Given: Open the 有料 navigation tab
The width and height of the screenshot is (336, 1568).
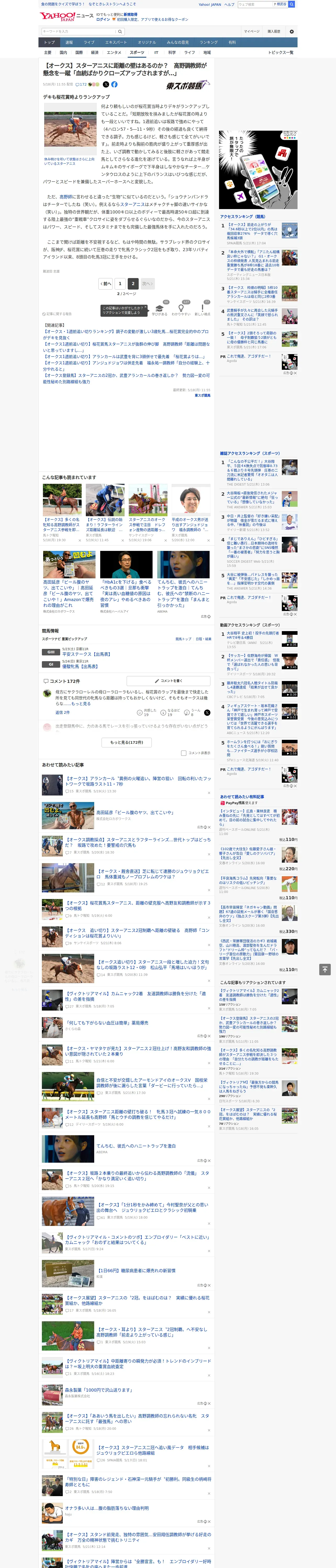Looking at the screenshot, I should [232, 43].
